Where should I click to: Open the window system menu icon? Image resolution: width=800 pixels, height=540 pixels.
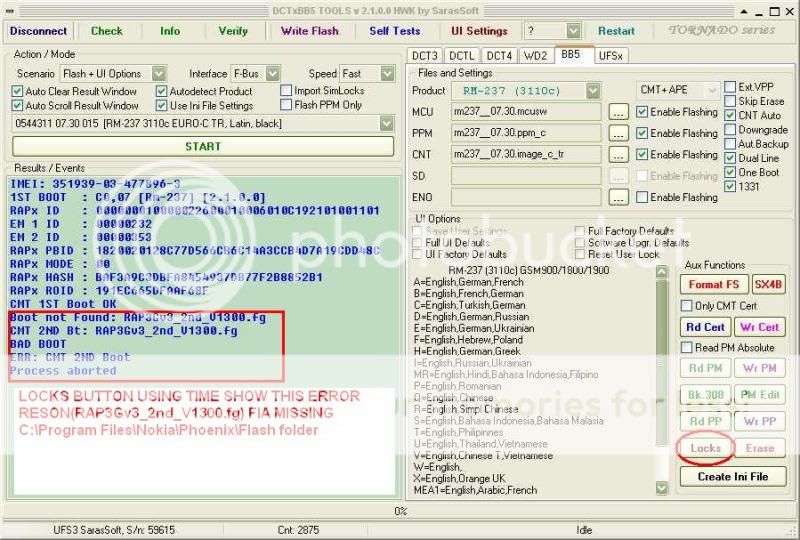click(9, 11)
